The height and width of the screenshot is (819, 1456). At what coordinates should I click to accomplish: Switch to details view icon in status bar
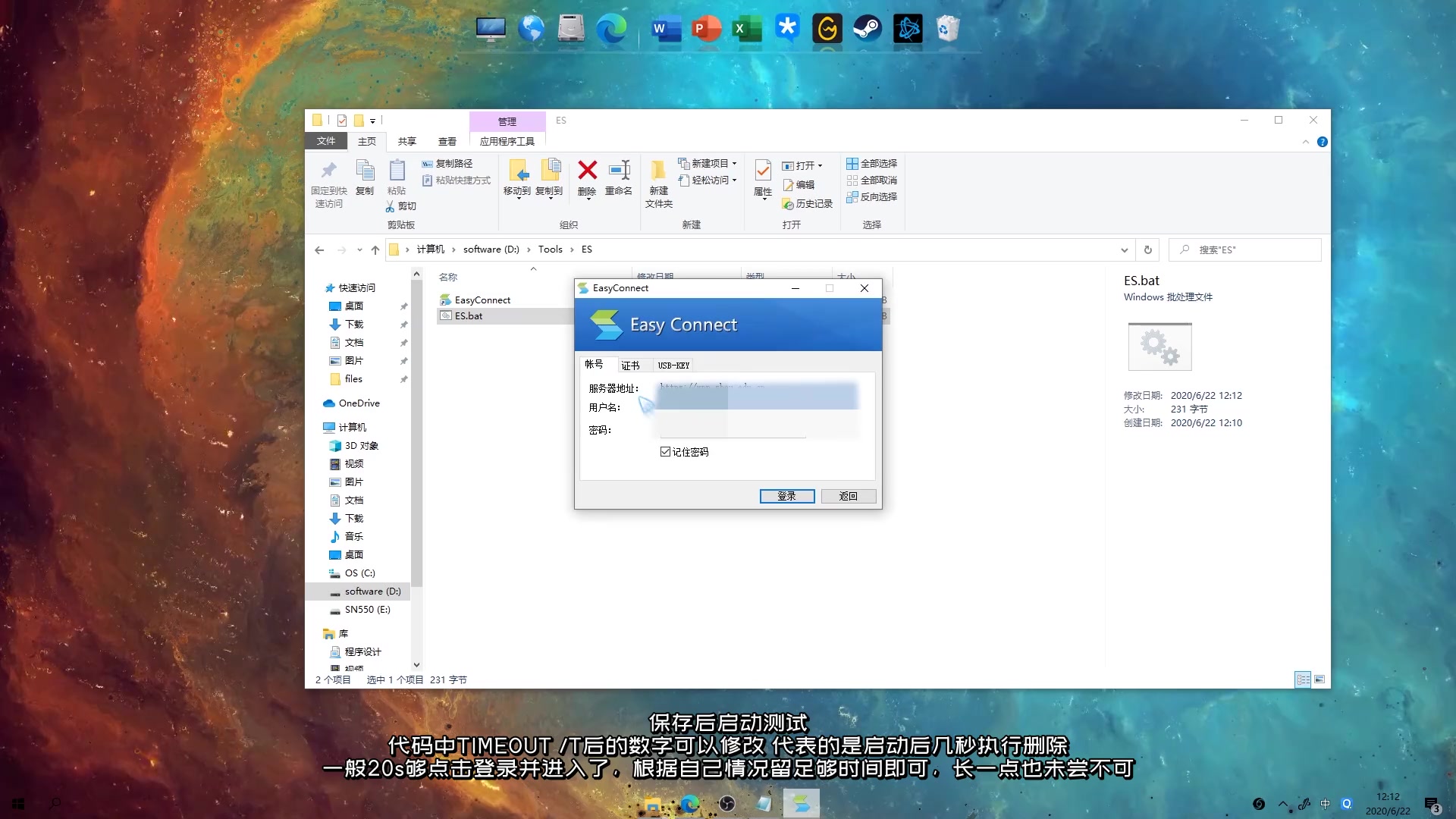click(1303, 680)
